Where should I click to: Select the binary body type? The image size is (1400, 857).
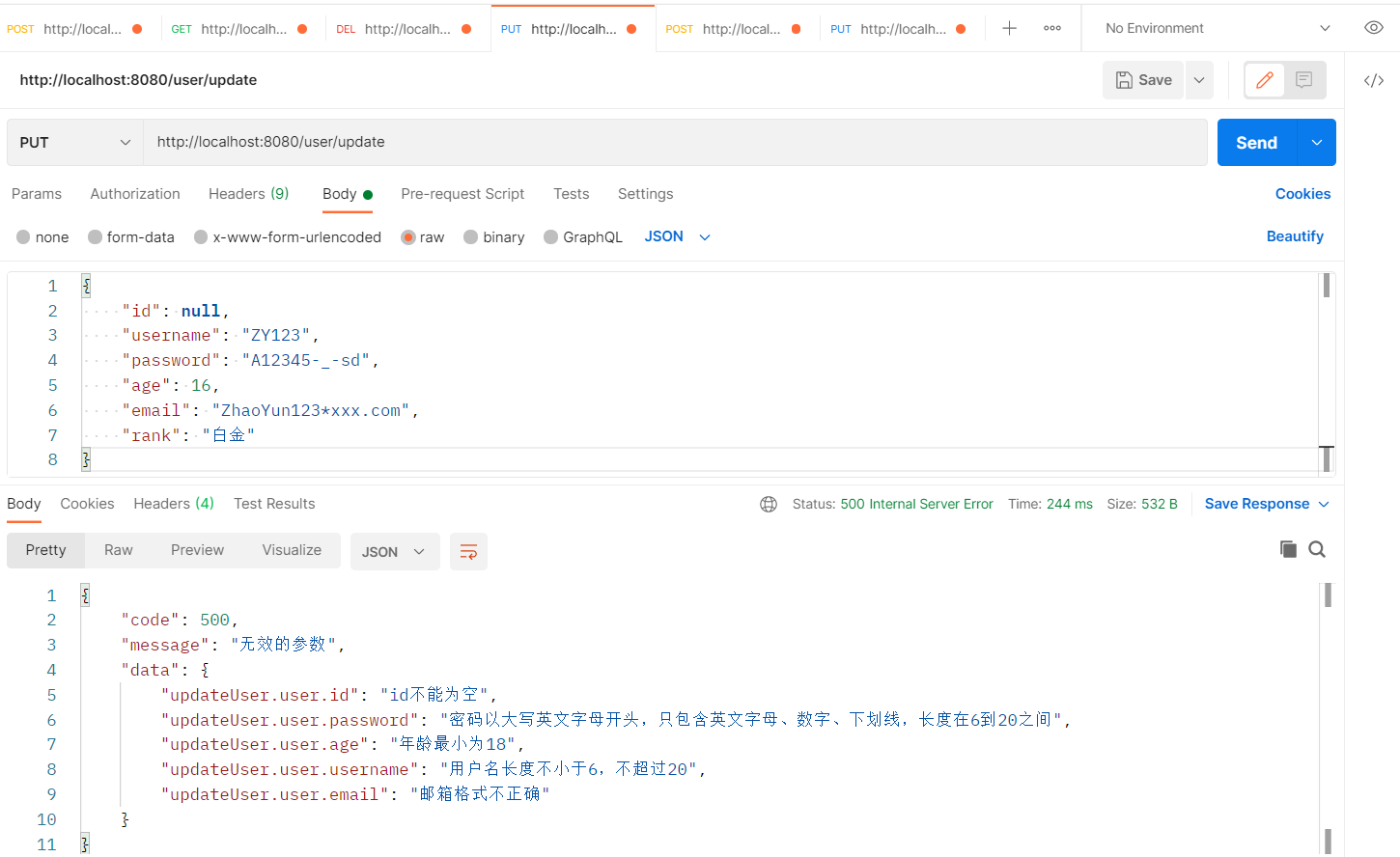pos(494,237)
